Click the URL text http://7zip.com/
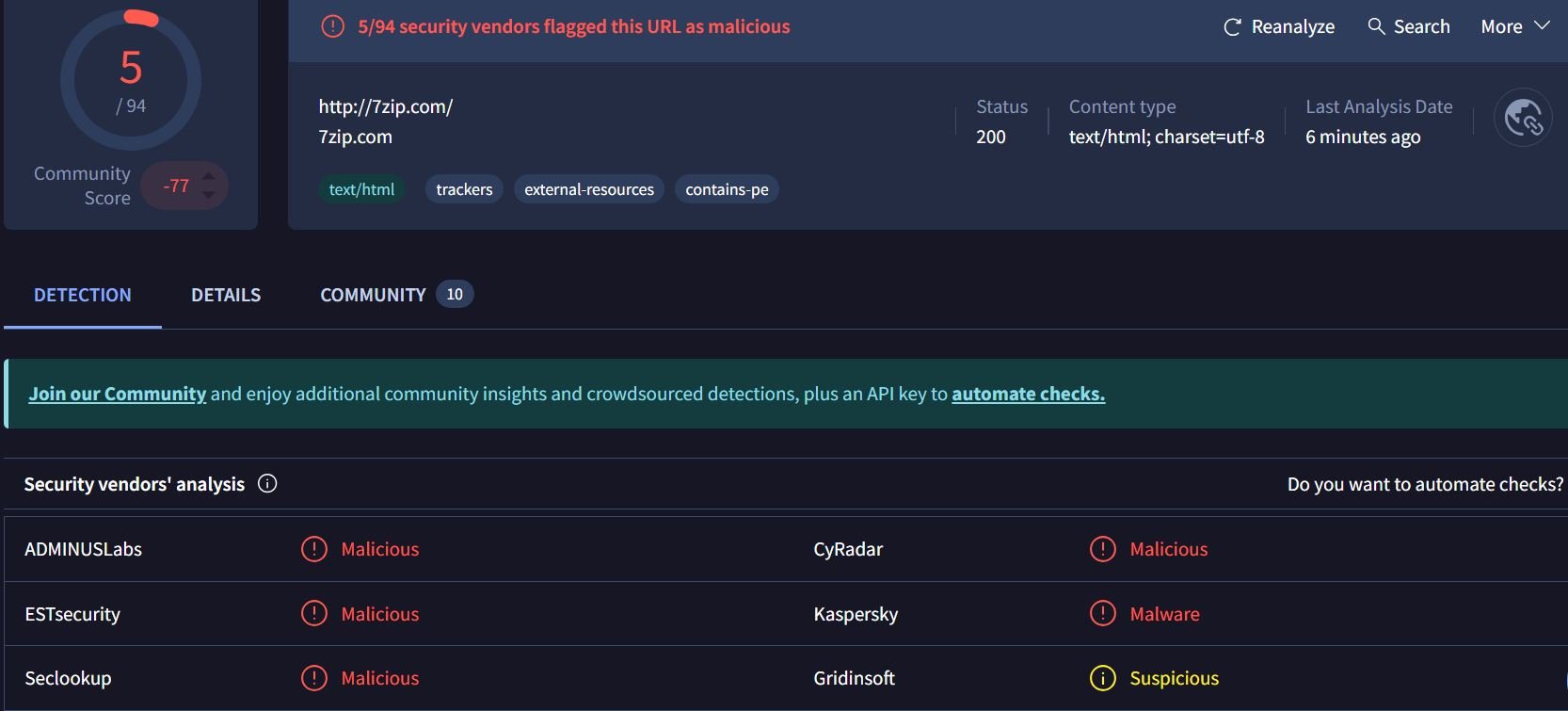Viewport: 1568px width, 711px height. [x=386, y=106]
